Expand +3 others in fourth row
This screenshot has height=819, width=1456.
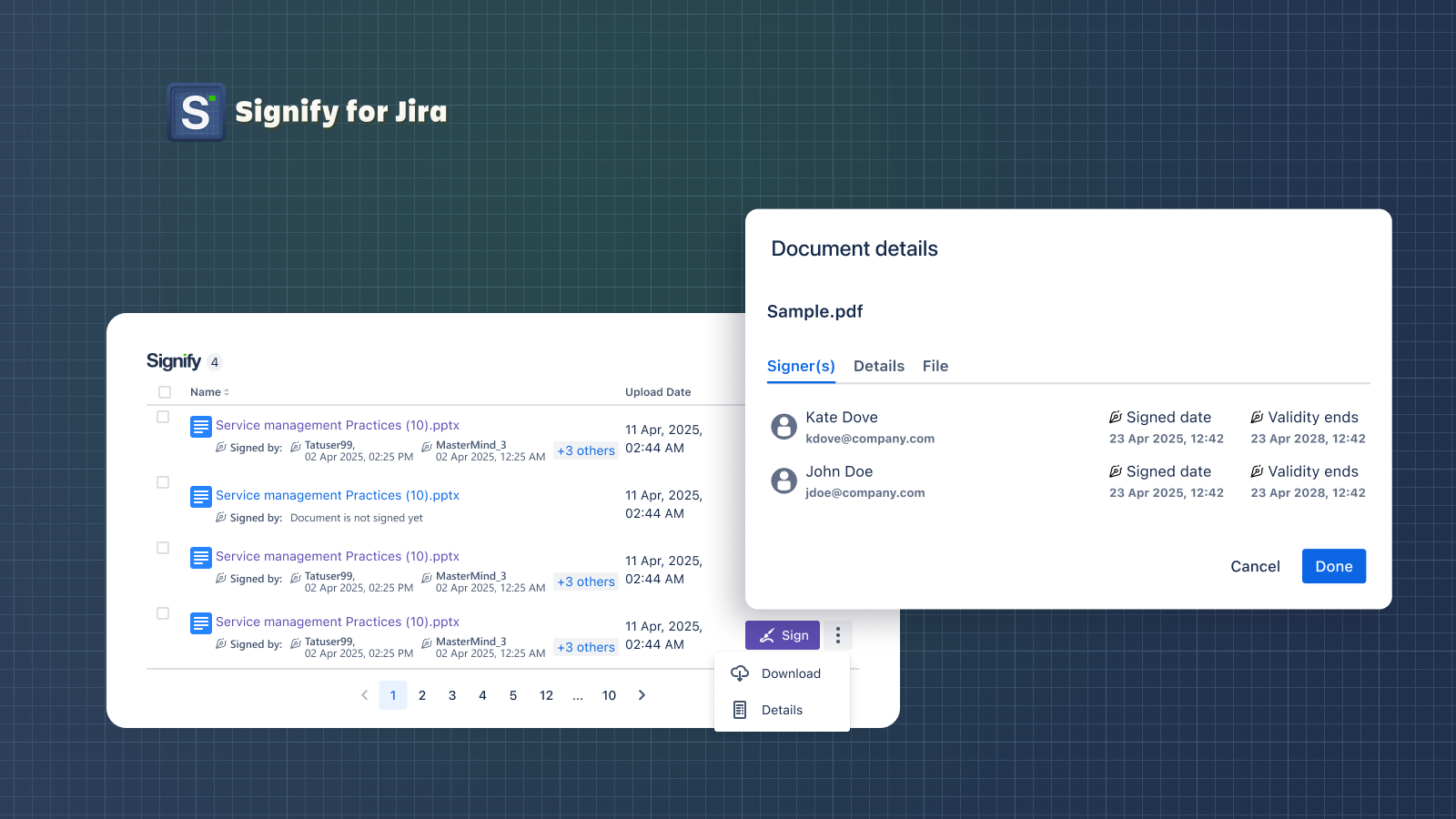(x=586, y=647)
